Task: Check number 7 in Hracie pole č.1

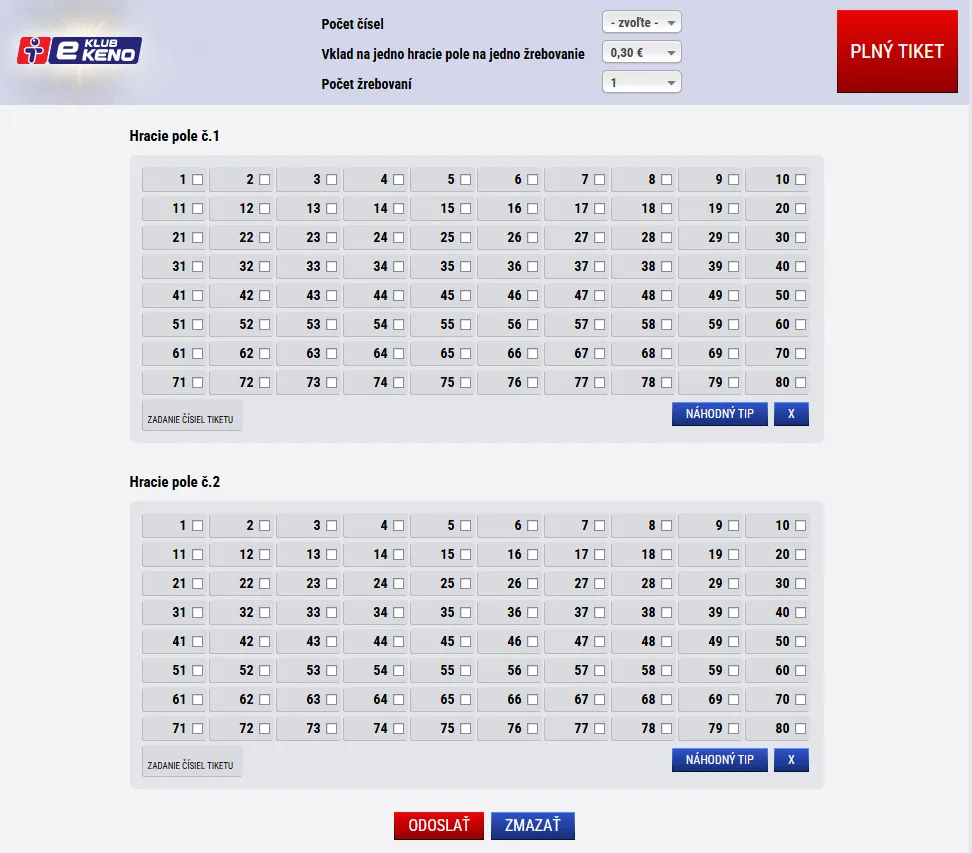Action: tap(599, 180)
